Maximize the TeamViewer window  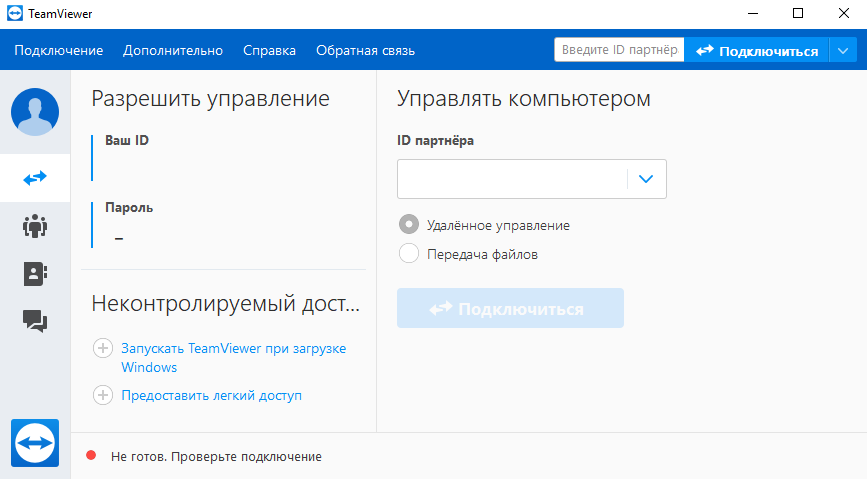pyautogui.click(x=798, y=13)
